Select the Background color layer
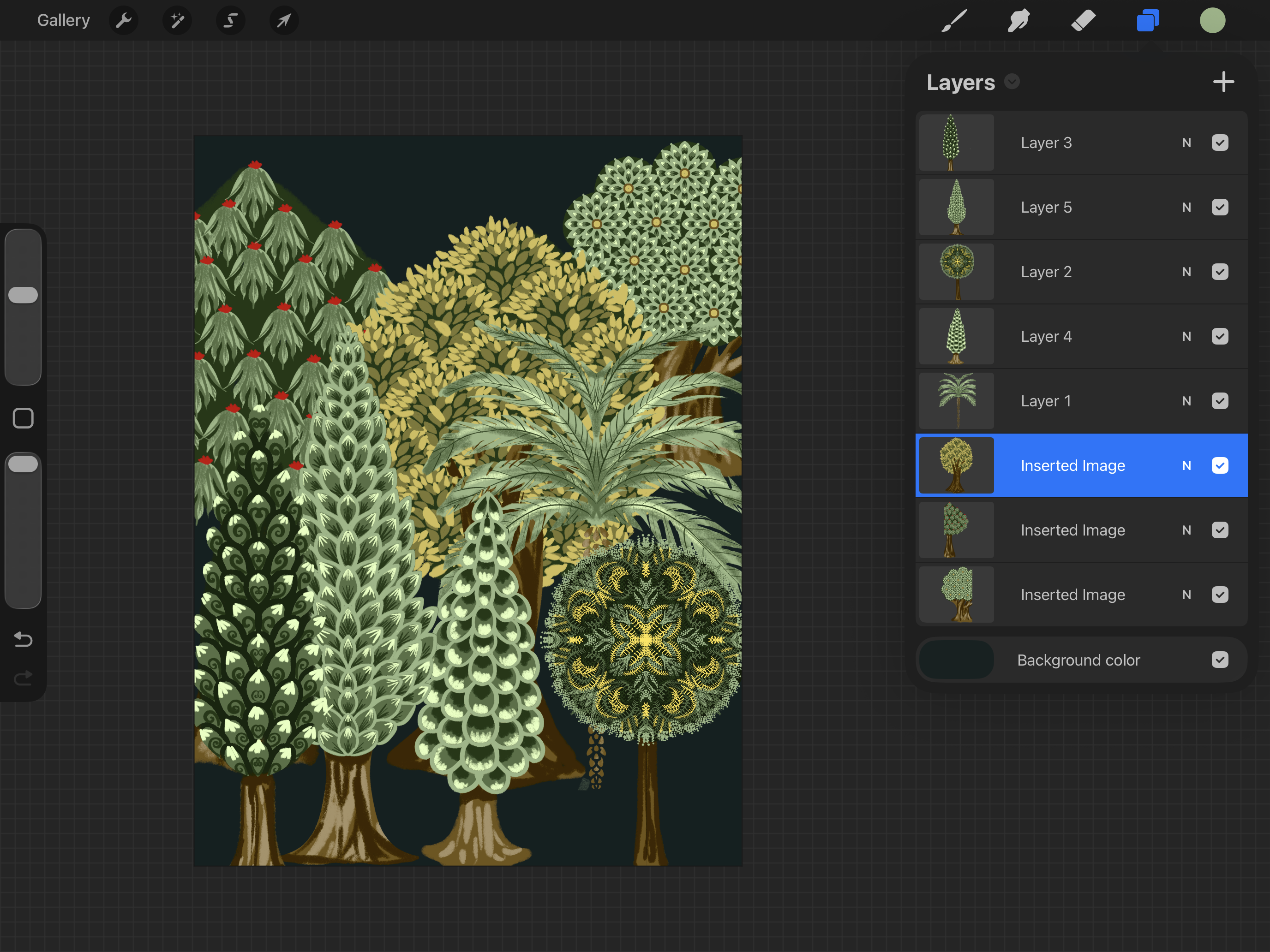 1082,659
